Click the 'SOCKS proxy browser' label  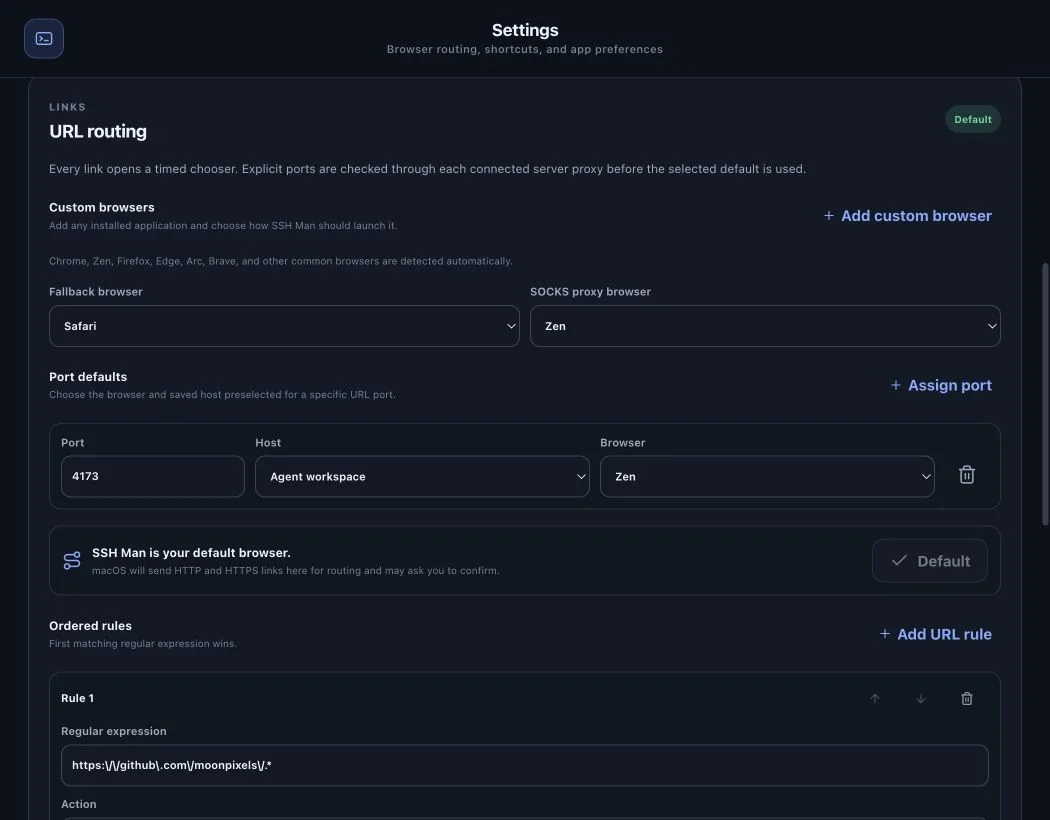coord(590,292)
